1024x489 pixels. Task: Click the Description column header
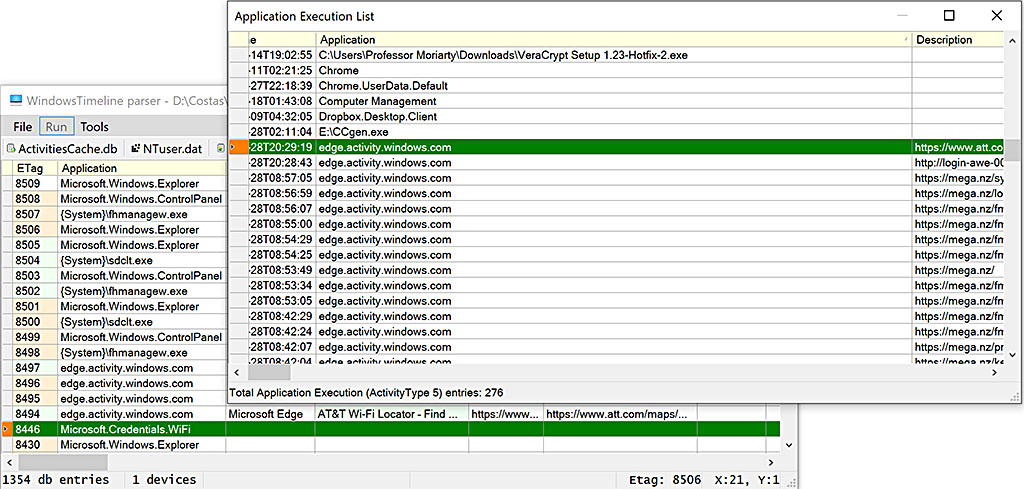(x=957, y=40)
